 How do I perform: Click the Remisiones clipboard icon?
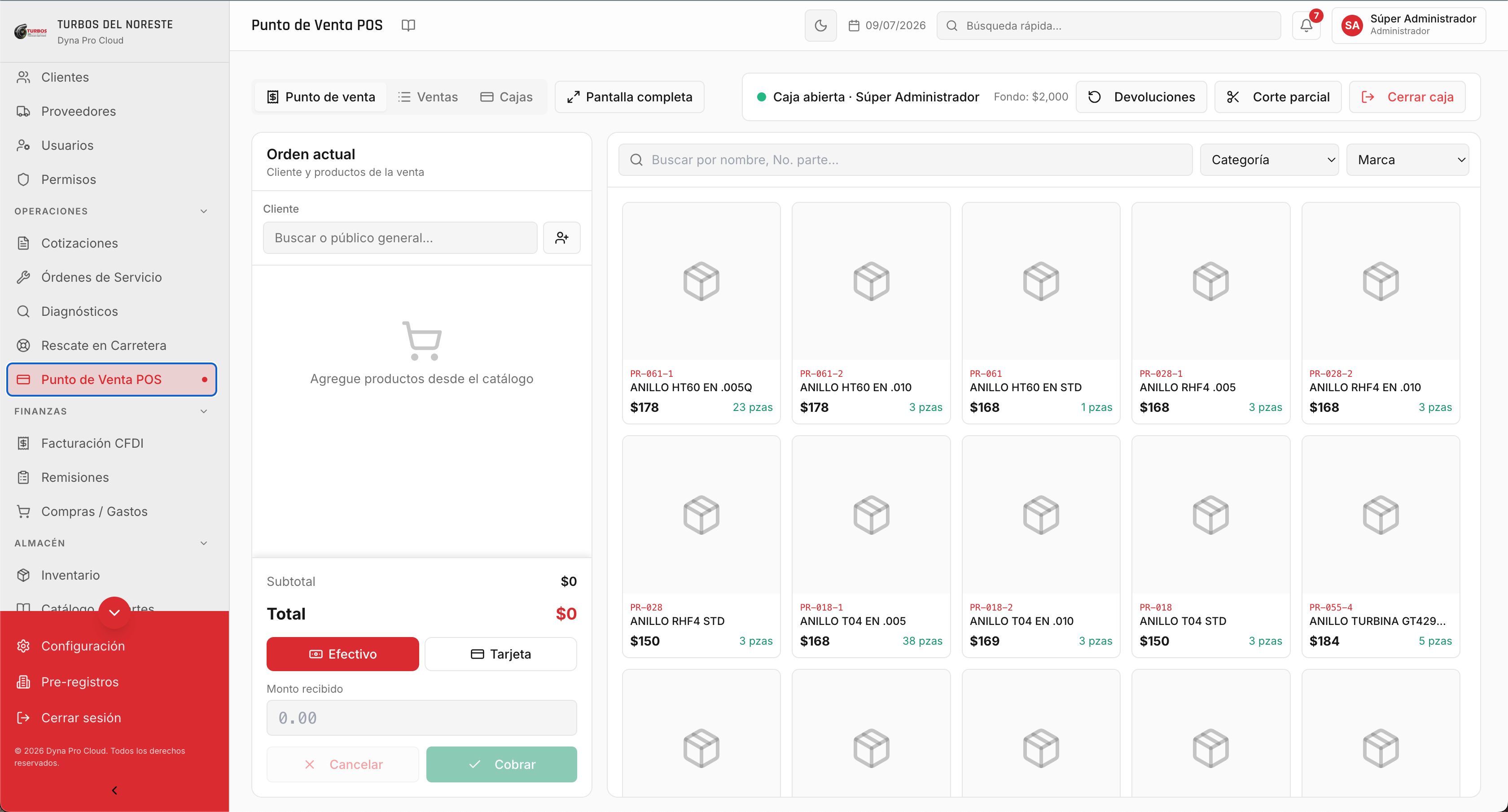[x=23, y=477]
